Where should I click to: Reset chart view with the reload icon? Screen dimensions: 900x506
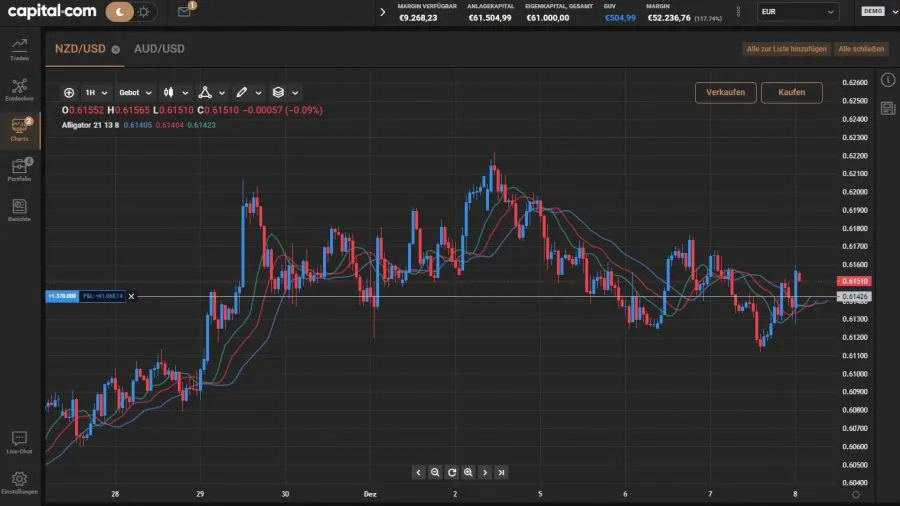point(452,472)
